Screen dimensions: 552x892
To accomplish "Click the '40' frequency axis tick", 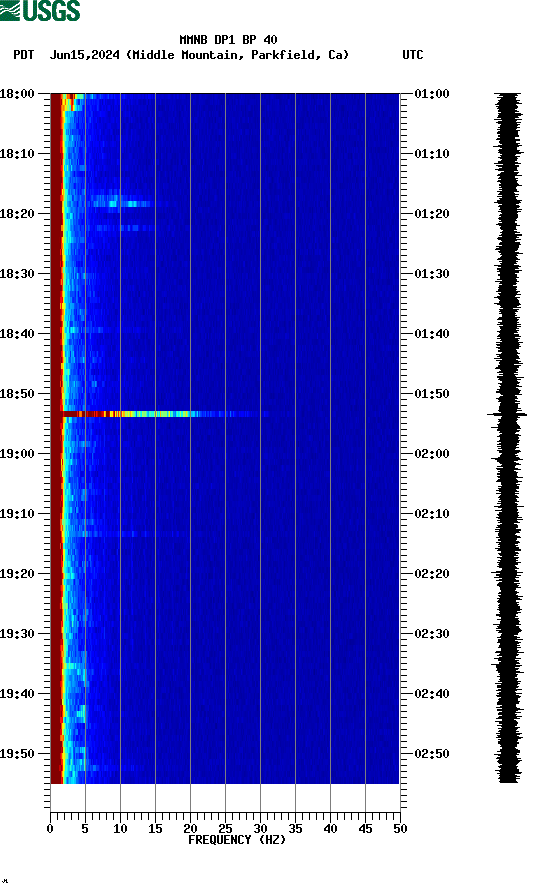I will click(x=330, y=828).
